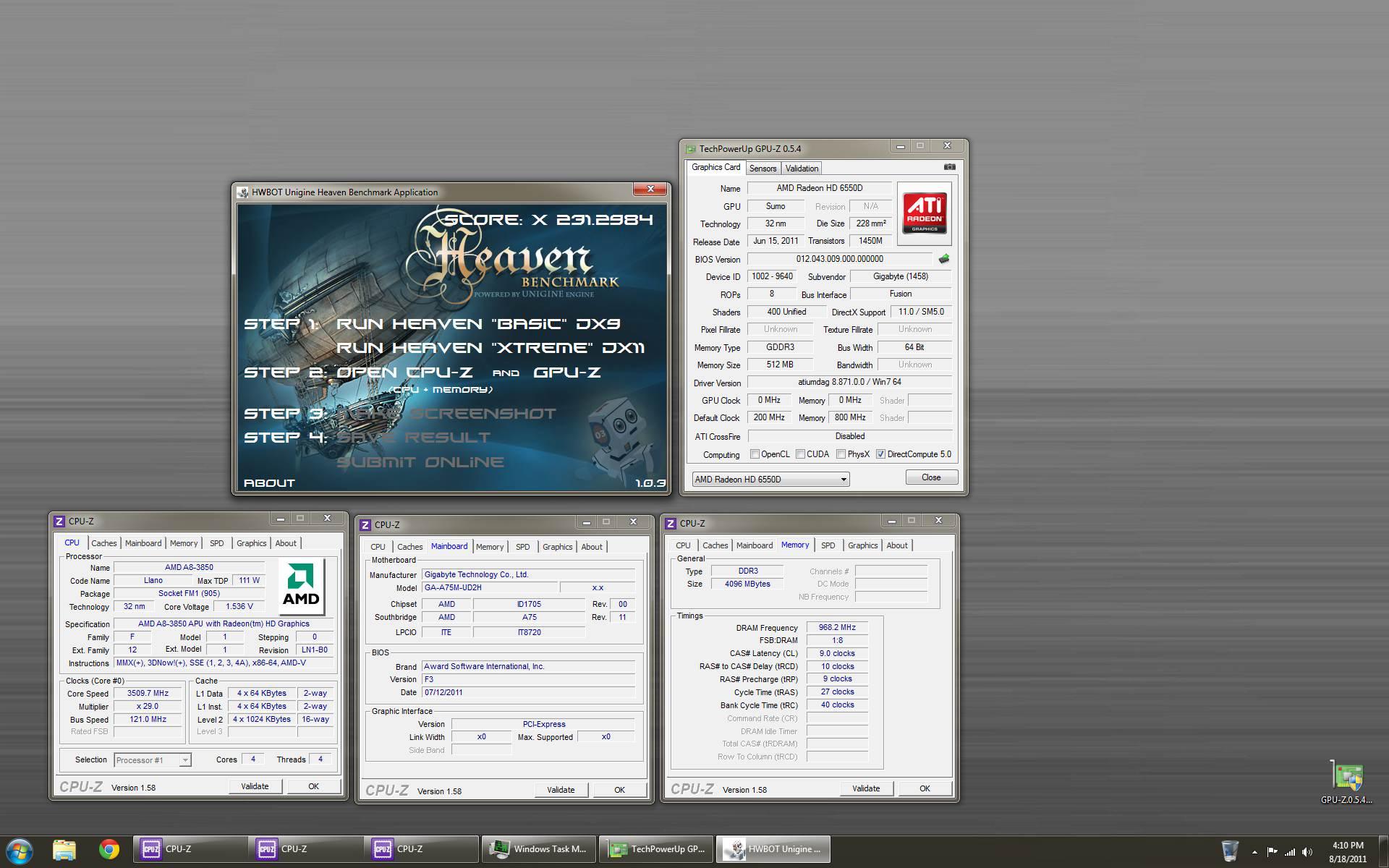Viewport: 1389px width, 868px height.
Task: Toggle the CUDA checkbox in GPU-Z
Action: [800, 454]
